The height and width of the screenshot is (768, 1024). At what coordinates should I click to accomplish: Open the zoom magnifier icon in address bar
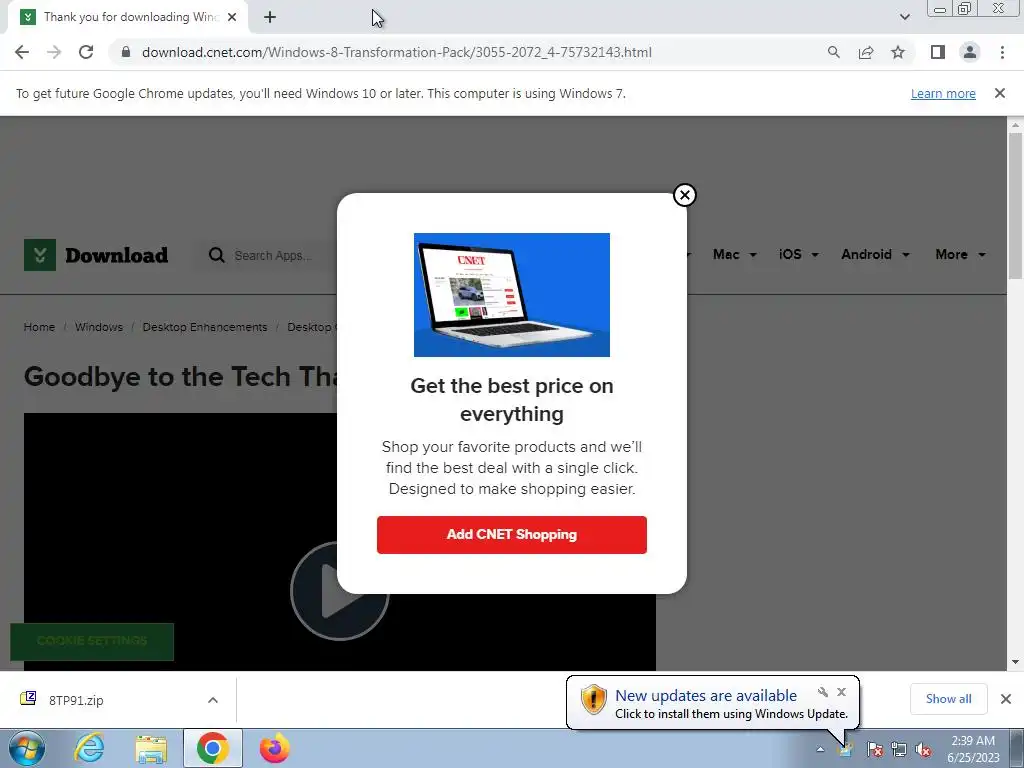coord(833,52)
